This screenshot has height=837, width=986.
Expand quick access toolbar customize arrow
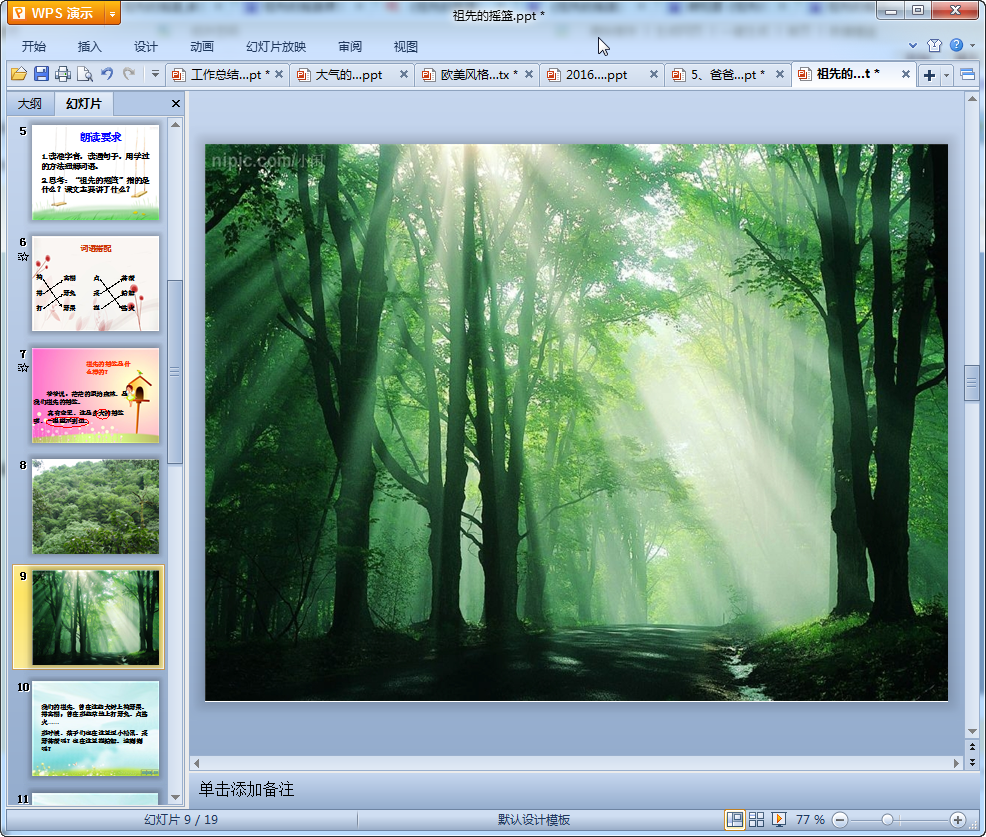coord(155,74)
